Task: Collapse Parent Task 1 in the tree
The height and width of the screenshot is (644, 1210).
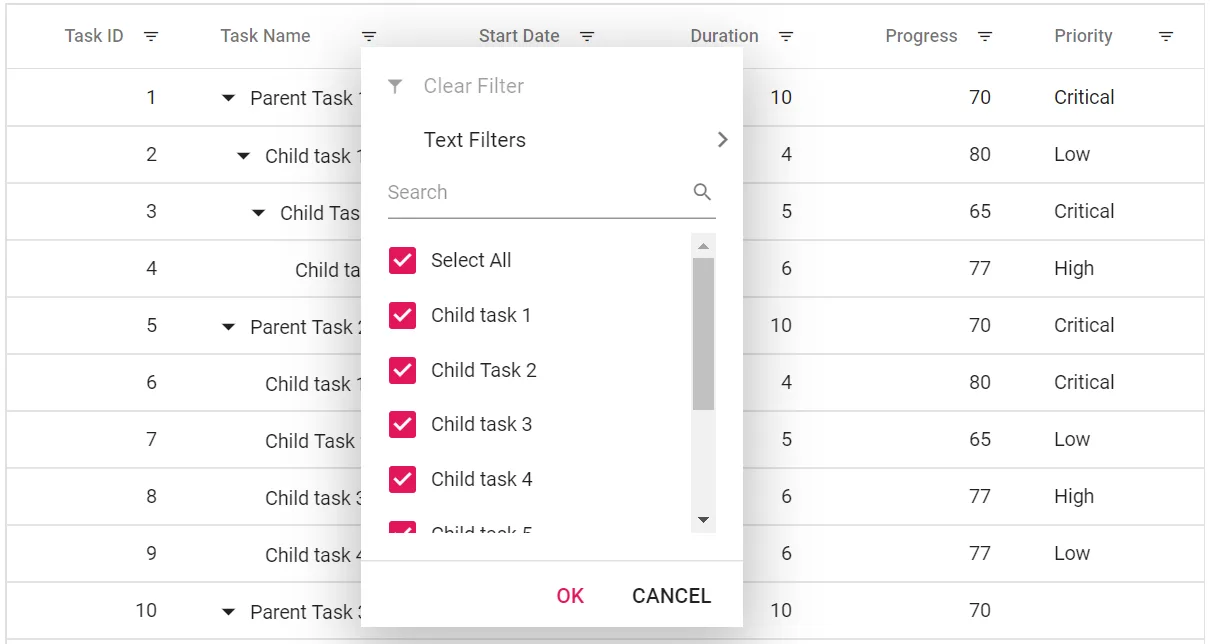Action: click(x=228, y=98)
